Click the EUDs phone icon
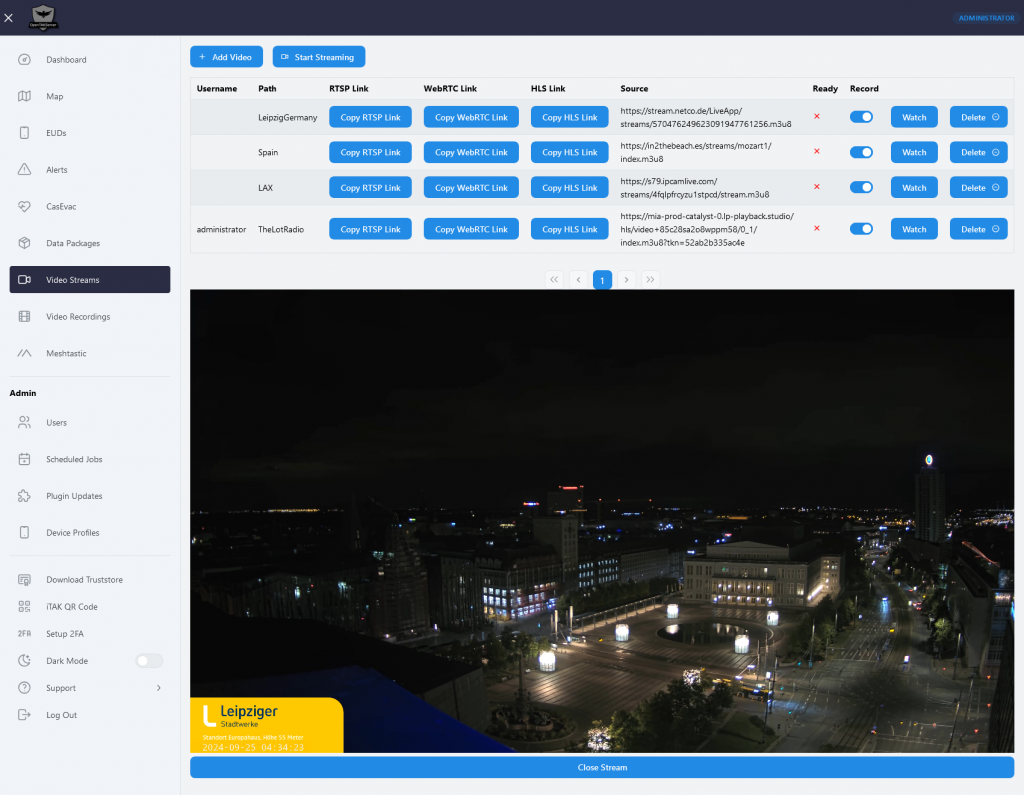Image resolution: width=1024 pixels, height=795 pixels. pyautogui.click(x=24, y=133)
